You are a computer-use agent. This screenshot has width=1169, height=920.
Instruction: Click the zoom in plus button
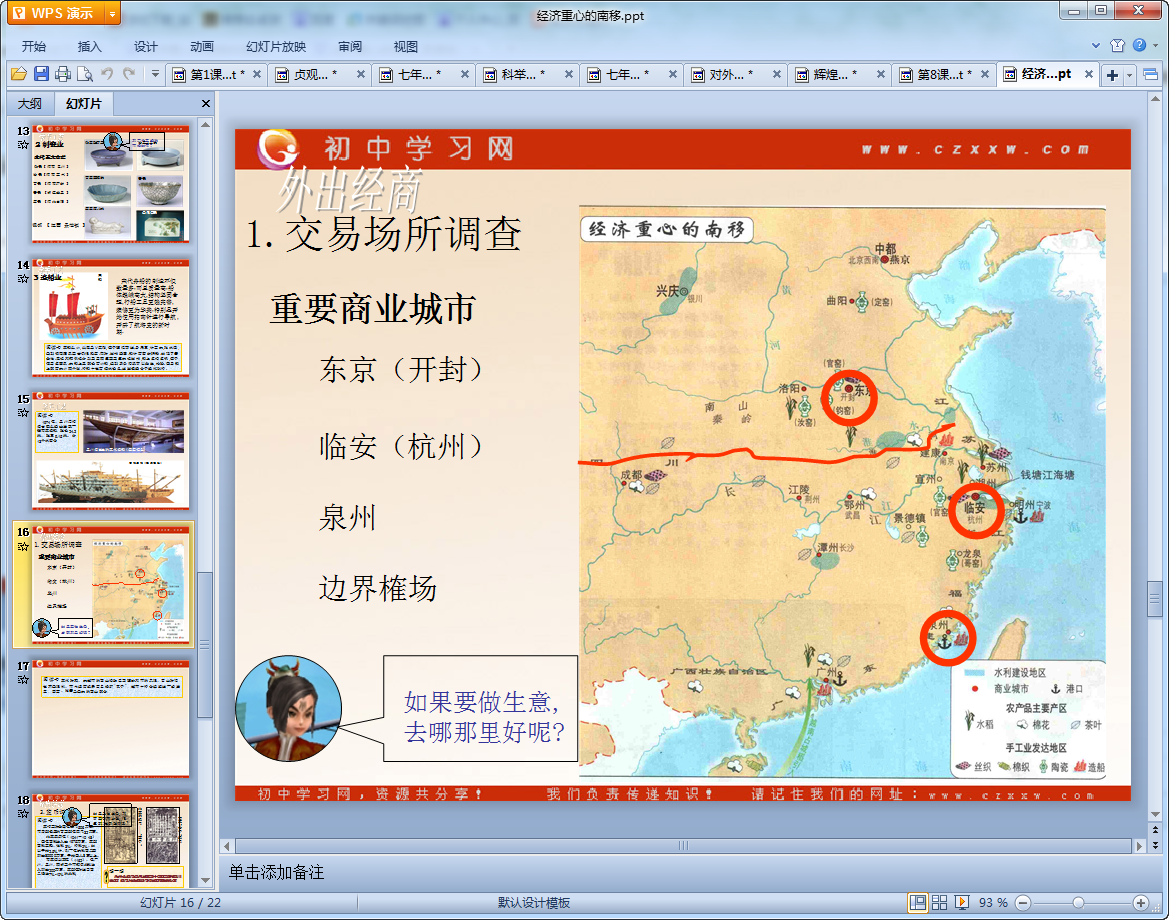point(1140,902)
